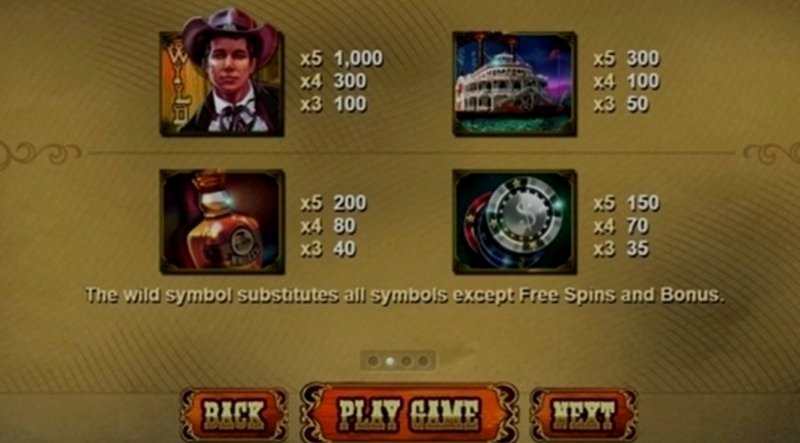Click the BACK button
Image resolution: width=800 pixels, height=443 pixels.
coord(234,414)
